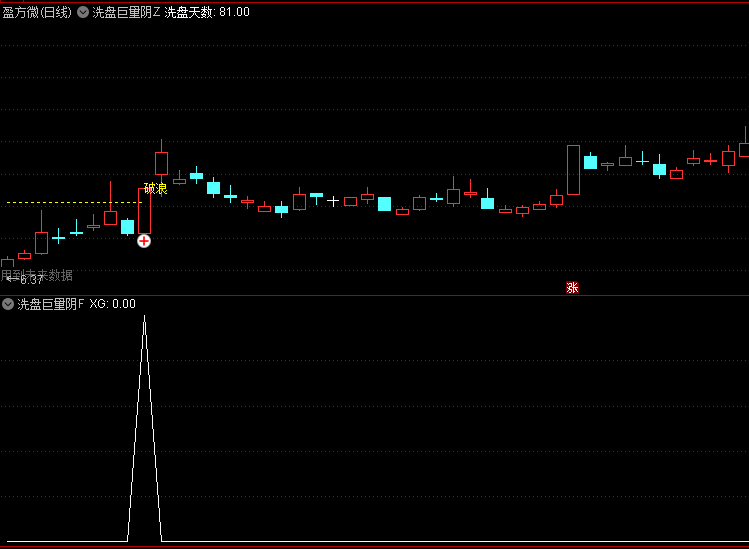Click the 洗盘巨量阴Z indicator name
This screenshot has width=749, height=549.
(x=126, y=12)
